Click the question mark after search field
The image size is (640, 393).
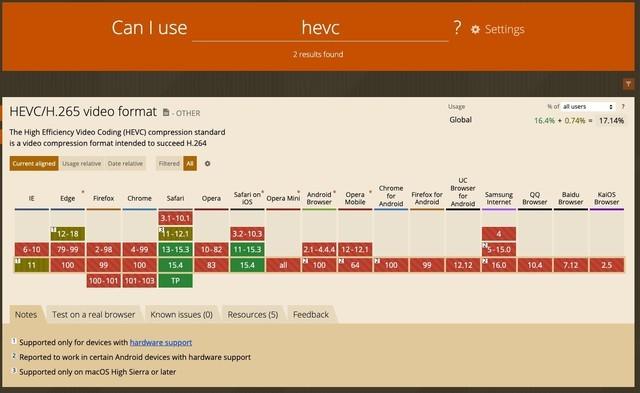coord(458,28)
